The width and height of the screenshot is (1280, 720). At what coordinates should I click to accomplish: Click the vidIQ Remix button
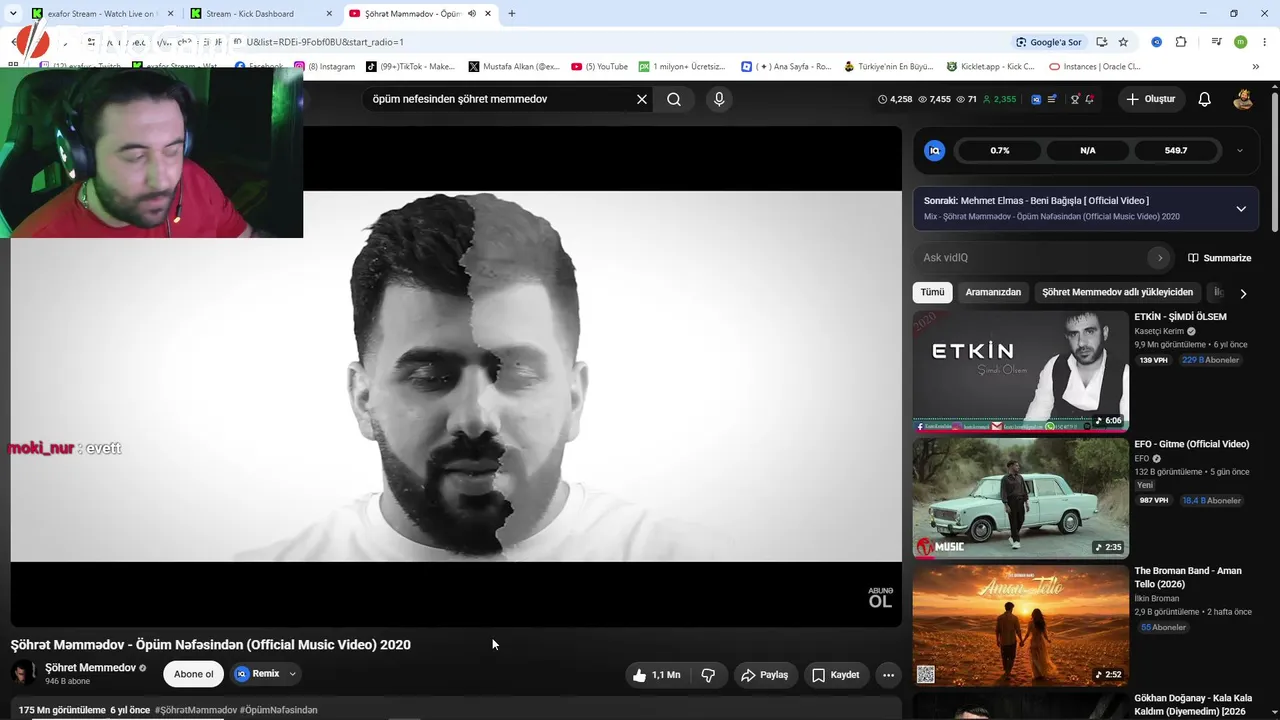point(257,674)
